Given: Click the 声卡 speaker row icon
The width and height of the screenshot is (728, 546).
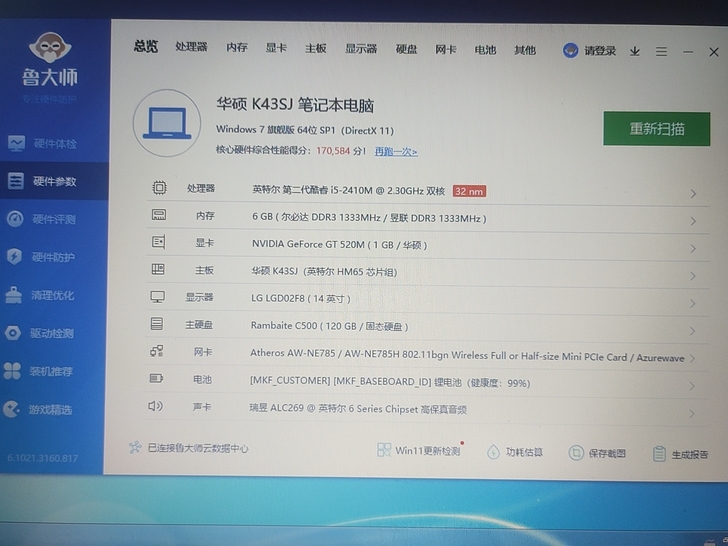Looking at the screenshot, I should [x=155, y=406].
